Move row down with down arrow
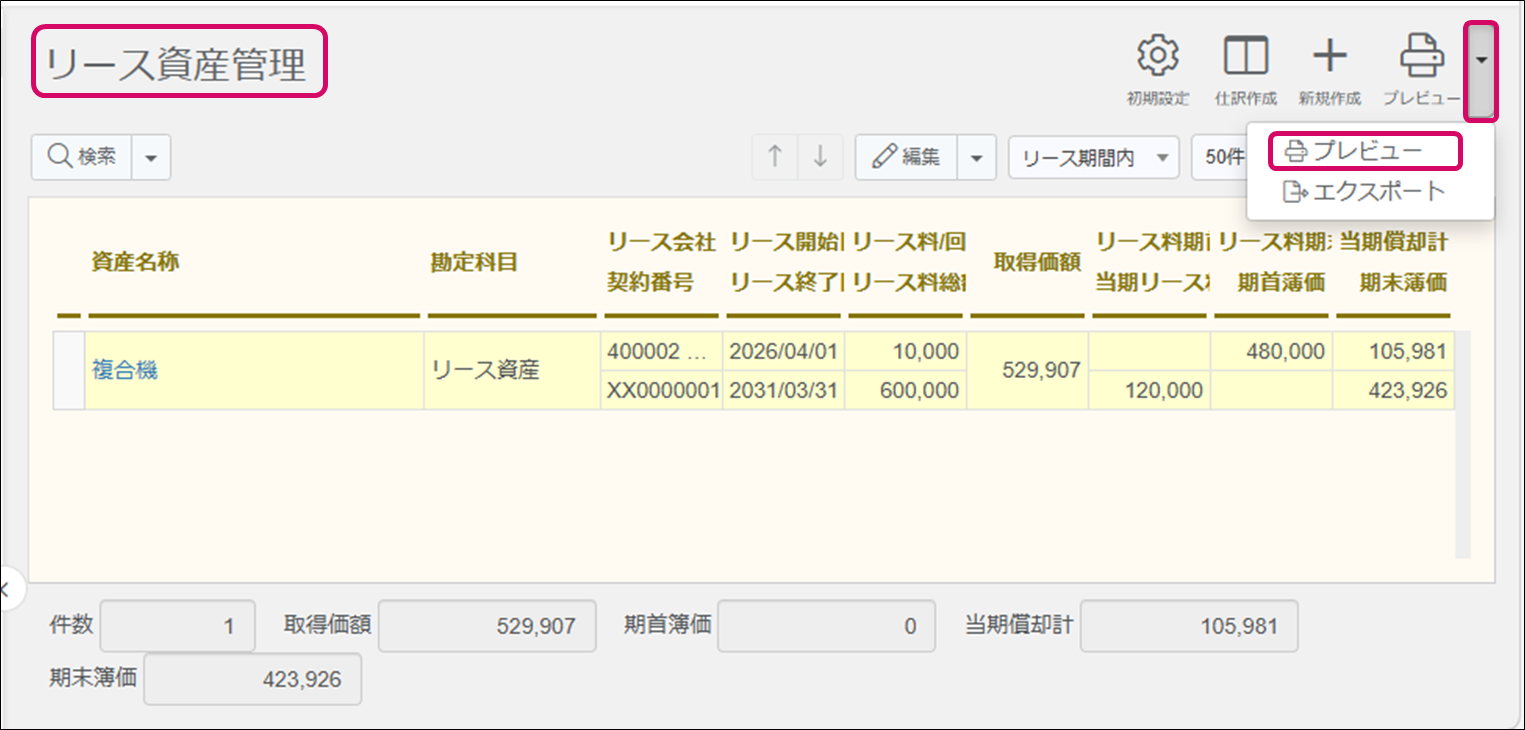This screenshot has width=1525, height=730. pyautogui.click(x=820, y=157)
